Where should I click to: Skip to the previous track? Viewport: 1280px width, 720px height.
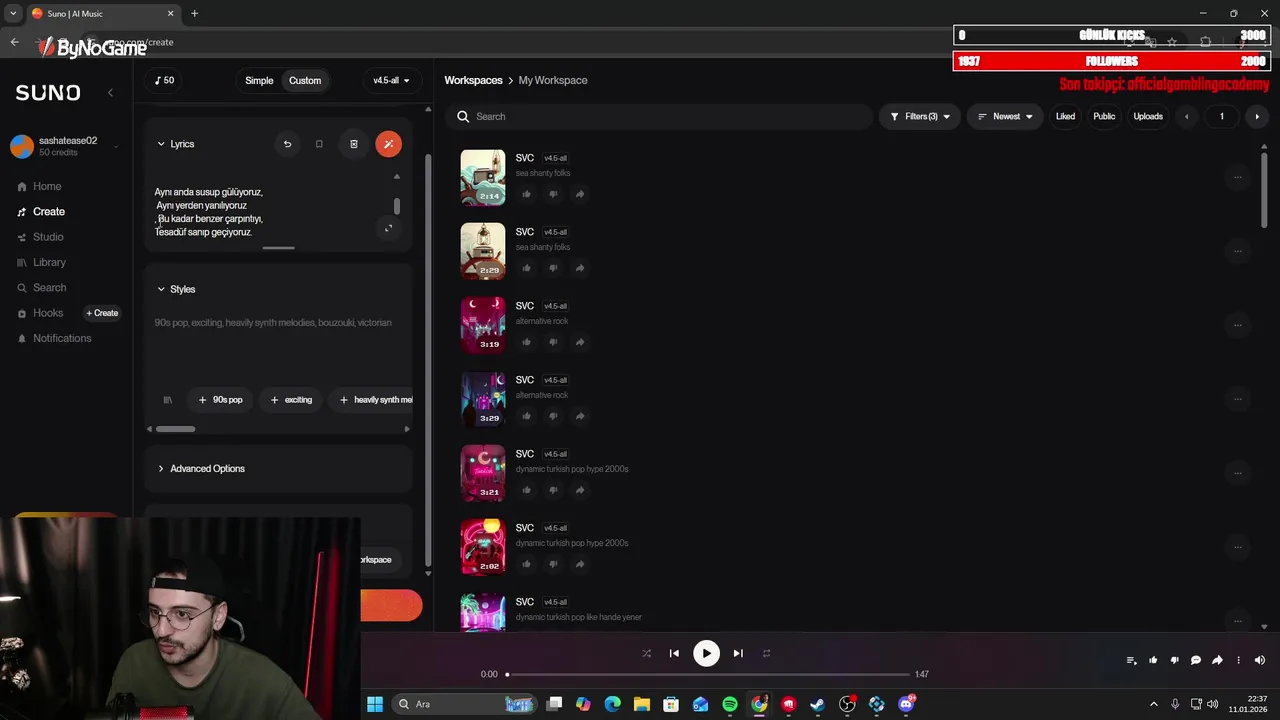[x=674, y=653]
